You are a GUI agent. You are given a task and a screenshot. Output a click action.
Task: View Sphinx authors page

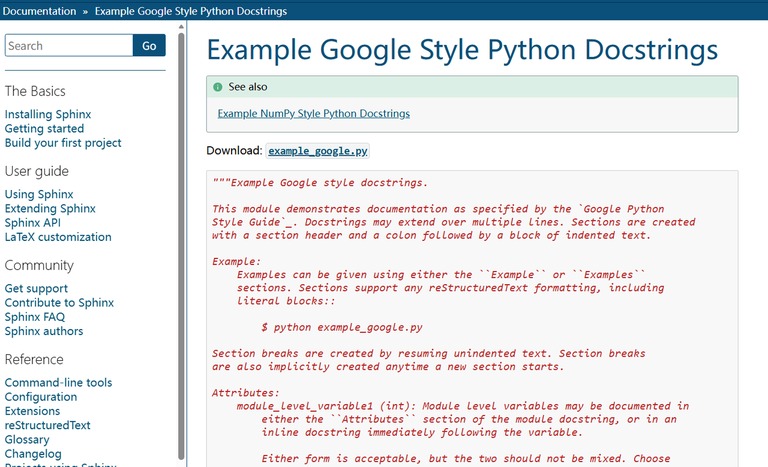click(x=44, y=331)
